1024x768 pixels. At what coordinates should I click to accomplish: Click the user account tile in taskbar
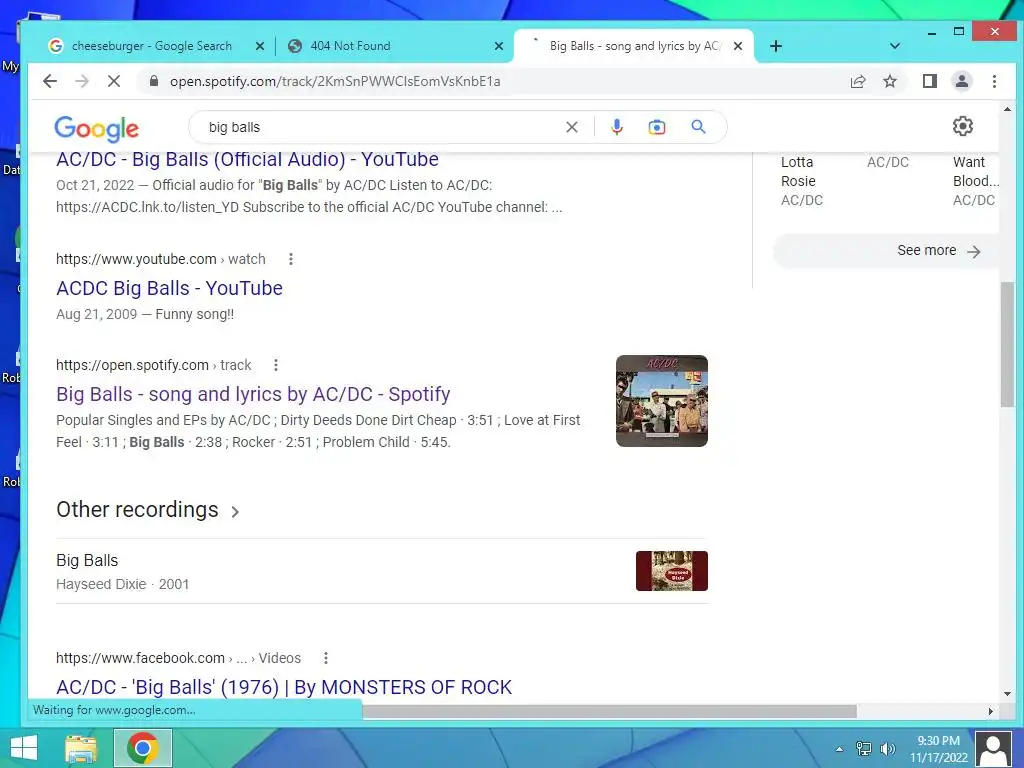[995, 748]
